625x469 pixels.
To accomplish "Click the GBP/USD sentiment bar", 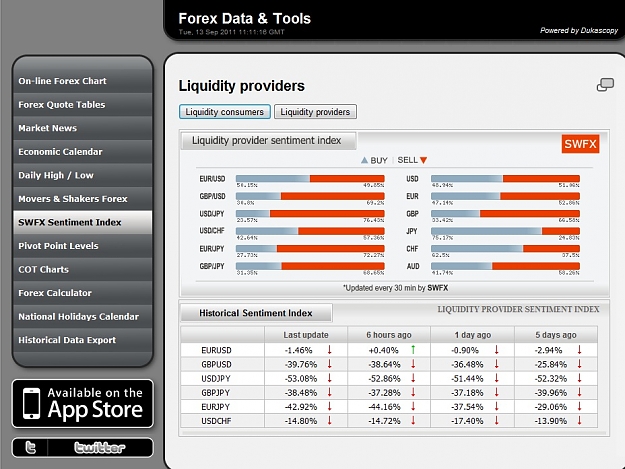I will click(x=310, y=196).
